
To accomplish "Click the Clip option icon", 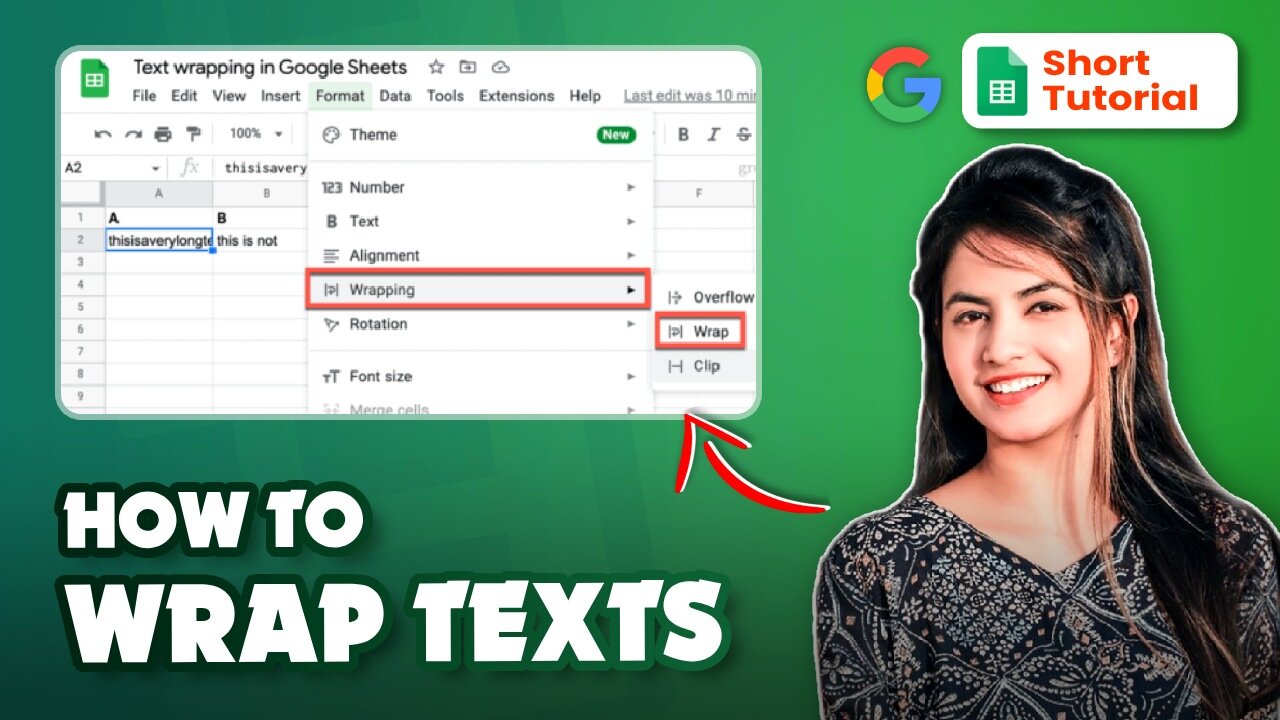I will (x=675, y=366).
